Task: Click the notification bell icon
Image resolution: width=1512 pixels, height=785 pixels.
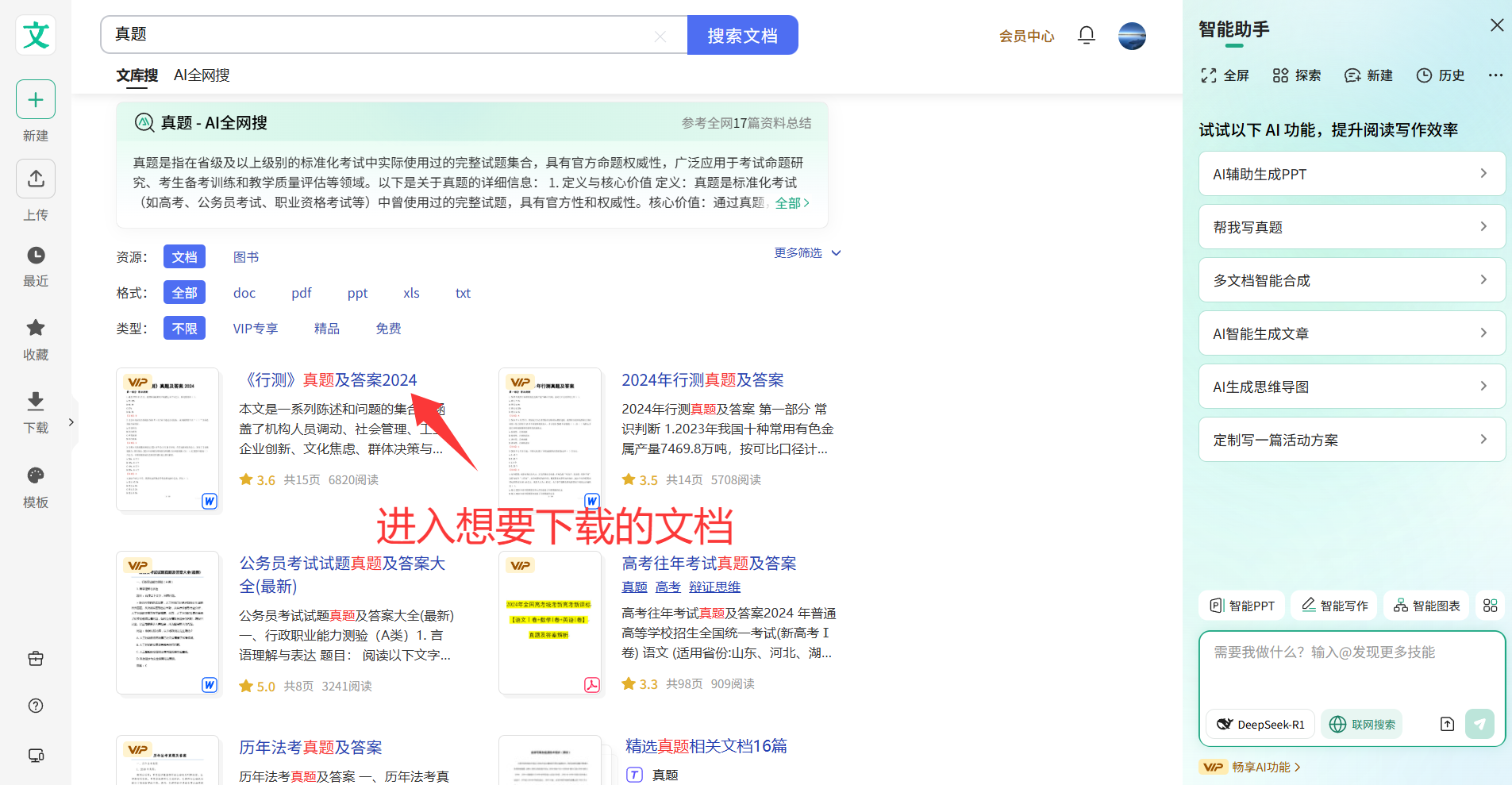Action: (1087, 36)
